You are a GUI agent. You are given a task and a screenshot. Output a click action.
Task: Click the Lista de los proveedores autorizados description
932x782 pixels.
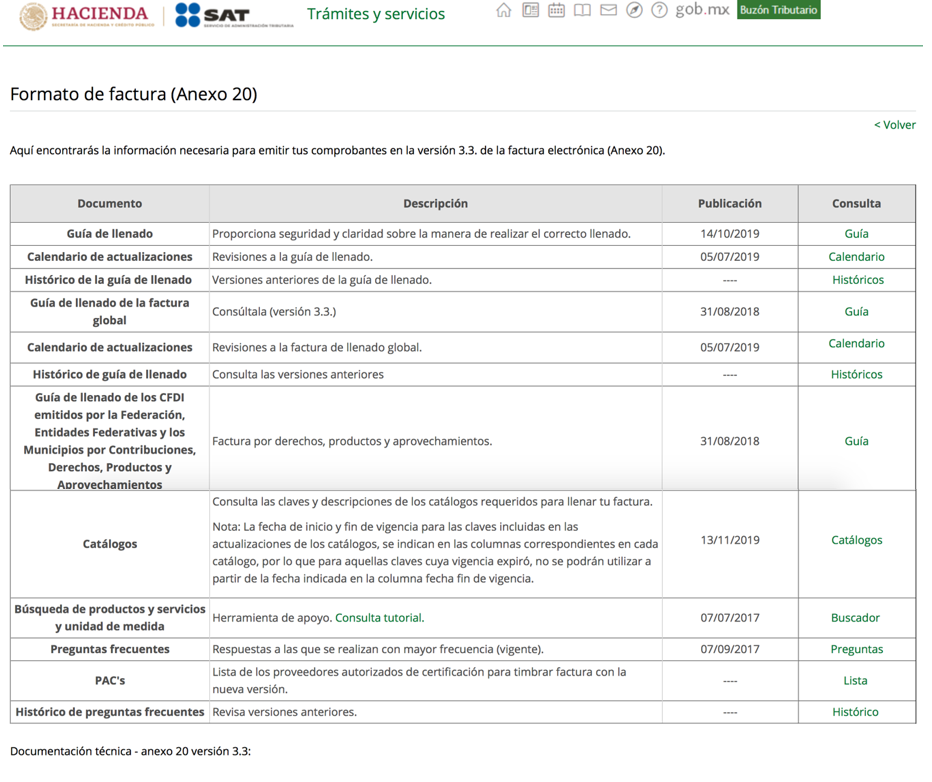tap(420, 680)
